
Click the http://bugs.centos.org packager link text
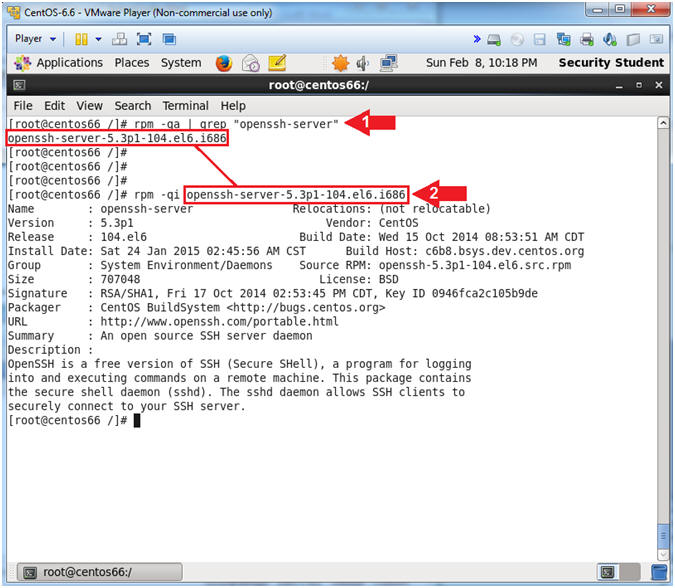point(305,307)
